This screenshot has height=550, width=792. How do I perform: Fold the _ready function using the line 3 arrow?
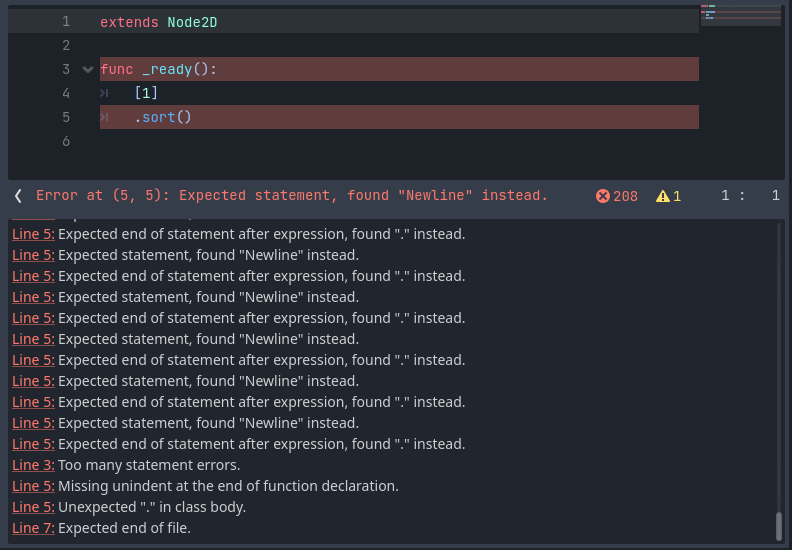pos(88,69)
